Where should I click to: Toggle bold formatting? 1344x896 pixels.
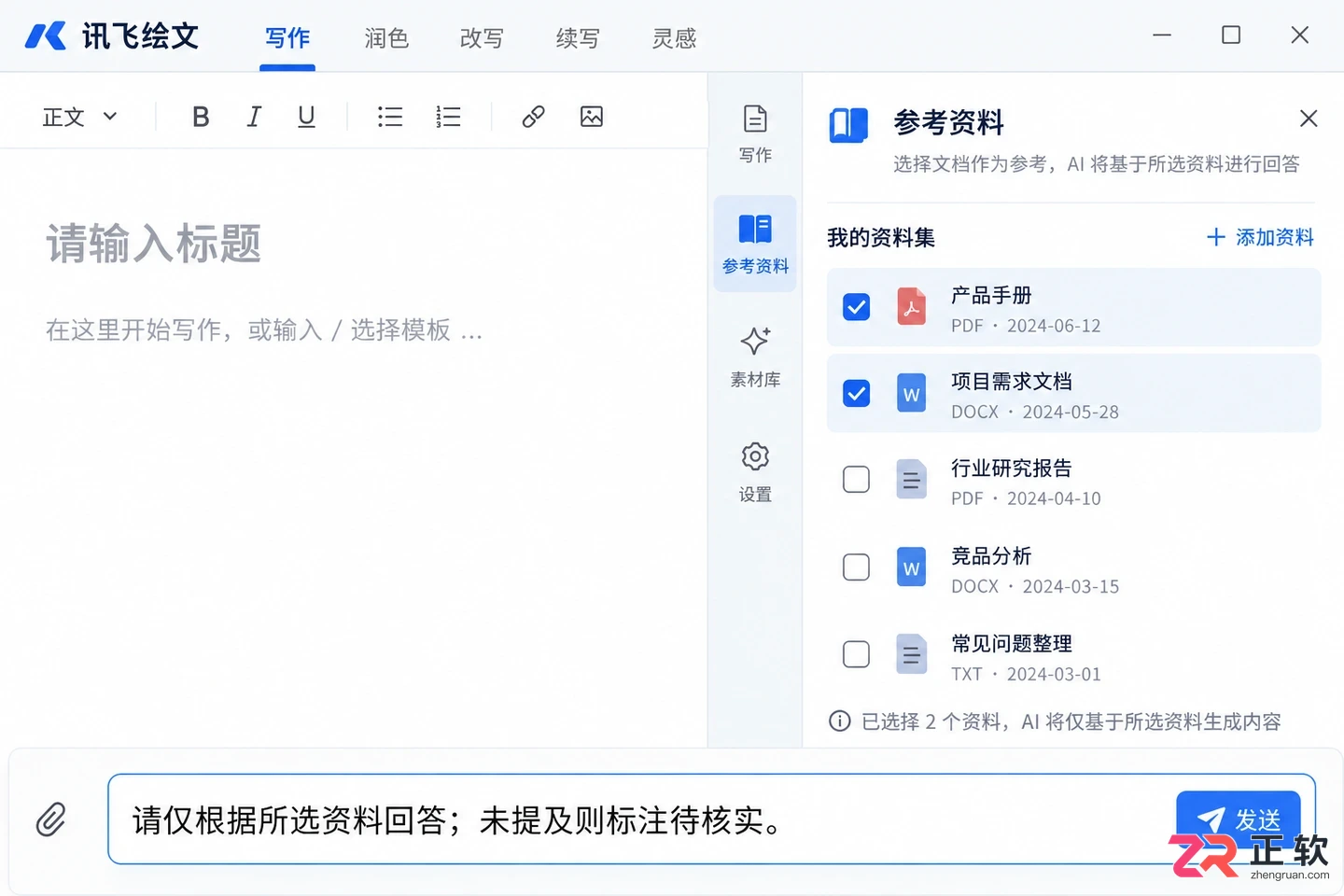(201, 117)
